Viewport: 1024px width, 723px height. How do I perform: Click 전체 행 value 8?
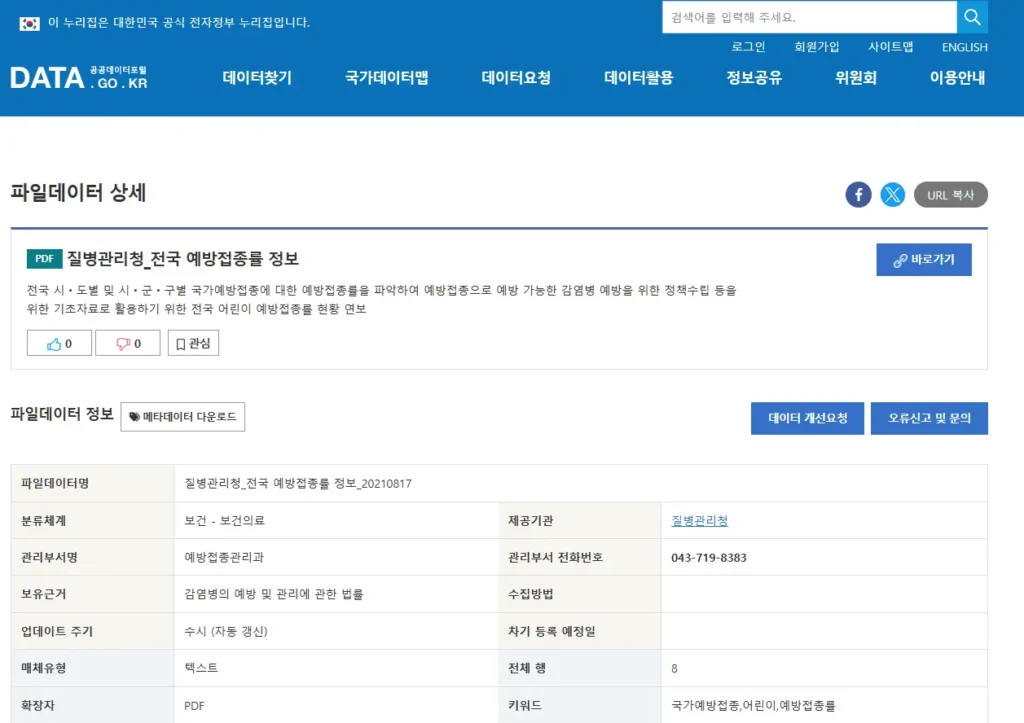click(x=675, y=669)
